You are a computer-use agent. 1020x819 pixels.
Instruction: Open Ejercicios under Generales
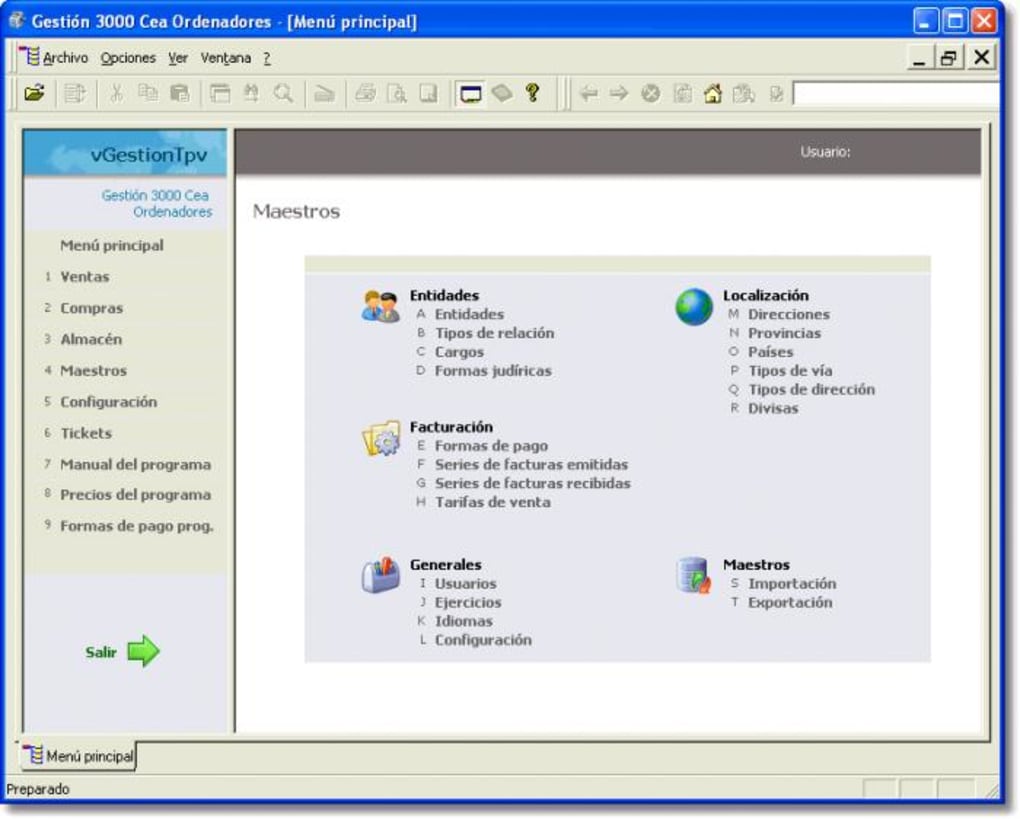[468, 602]
